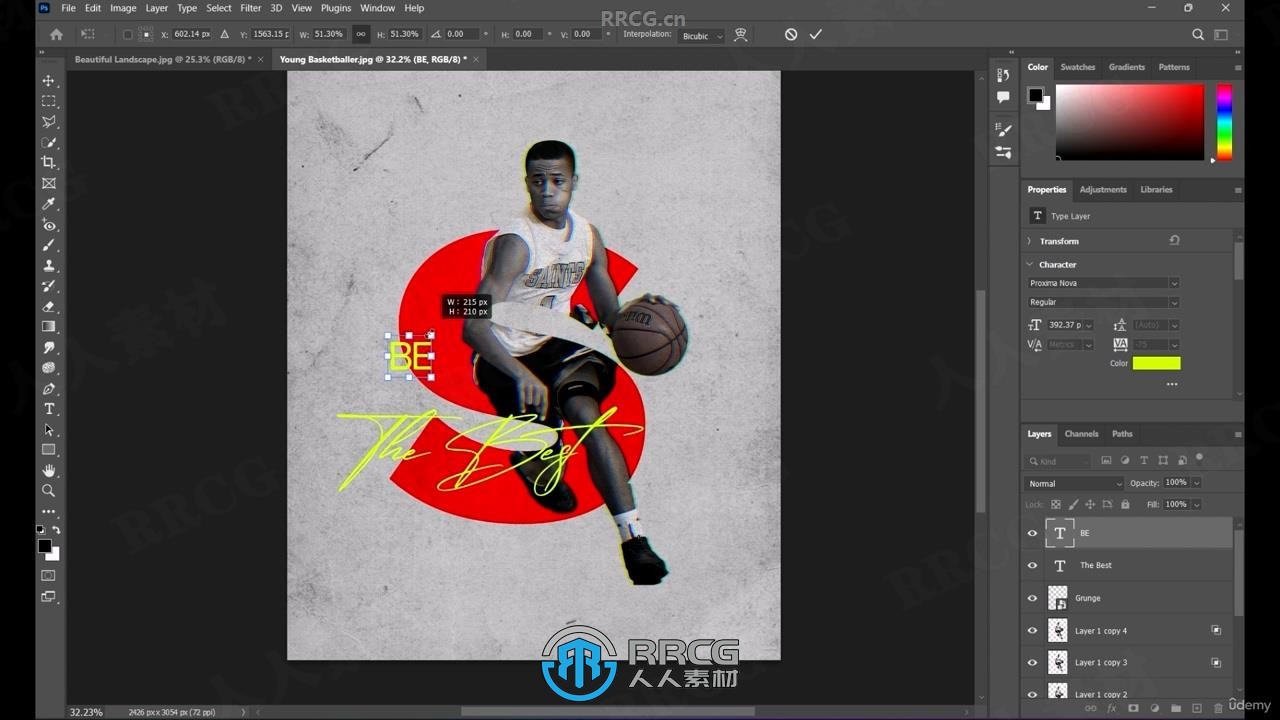1280x720 pixels.
Task: Open the Opacity dropdown arrow
Action: tap(1196, 483)
